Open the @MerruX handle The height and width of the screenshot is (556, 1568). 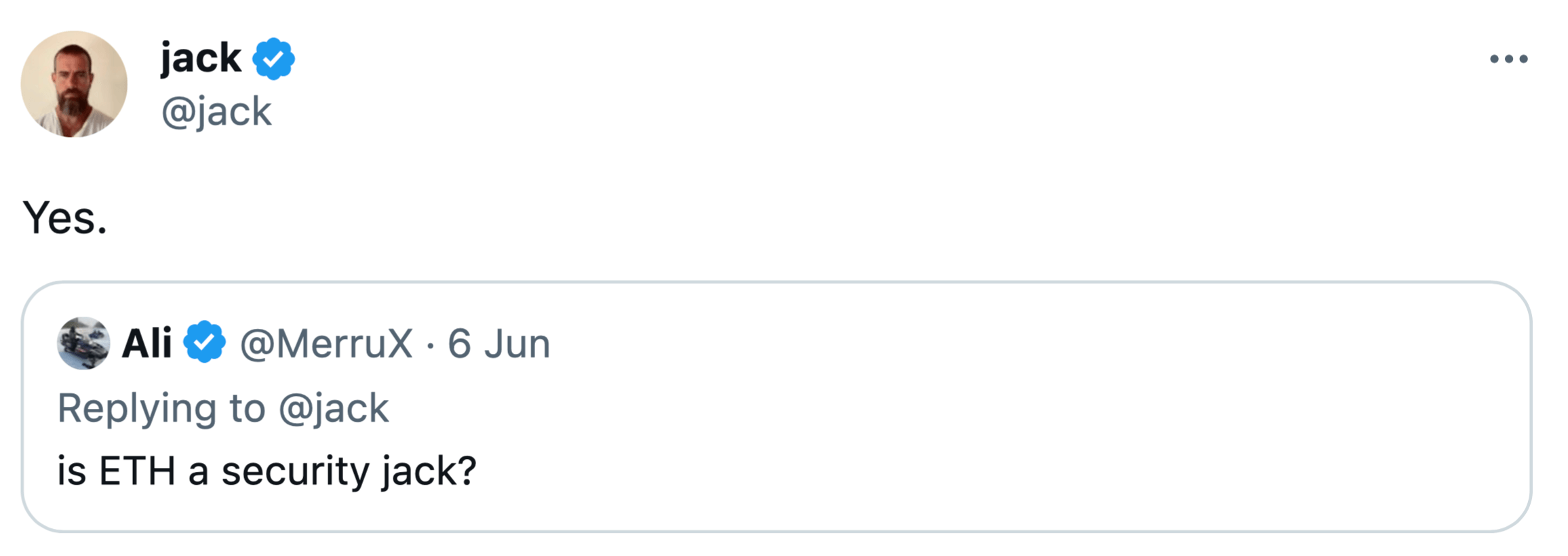[x=326, y=344]
